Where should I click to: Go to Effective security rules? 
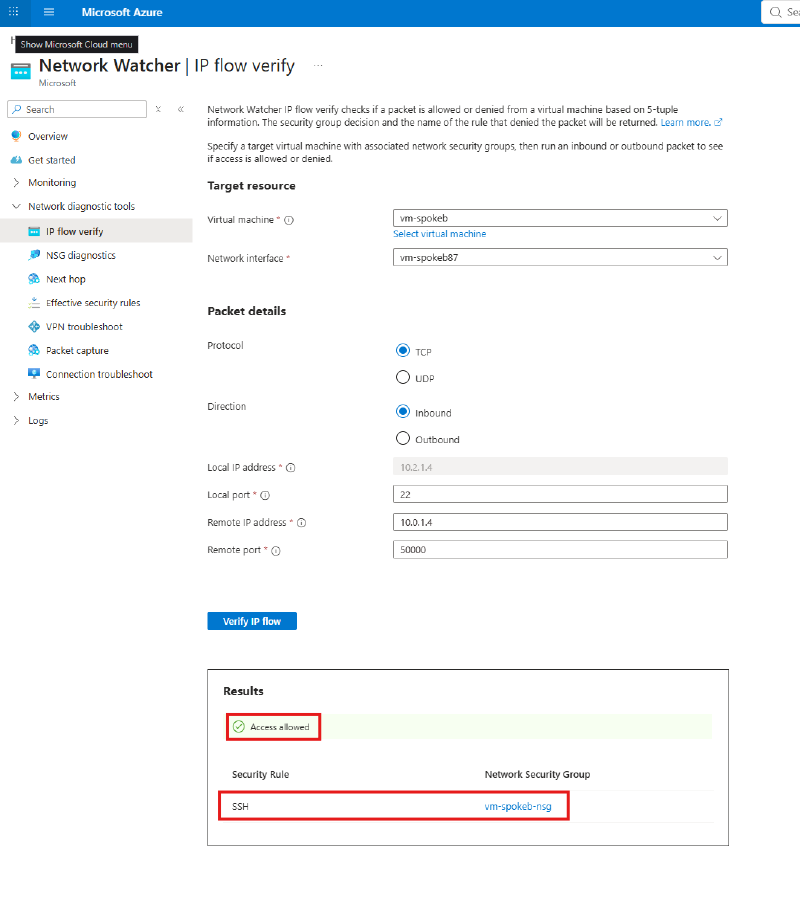(93, 303)
